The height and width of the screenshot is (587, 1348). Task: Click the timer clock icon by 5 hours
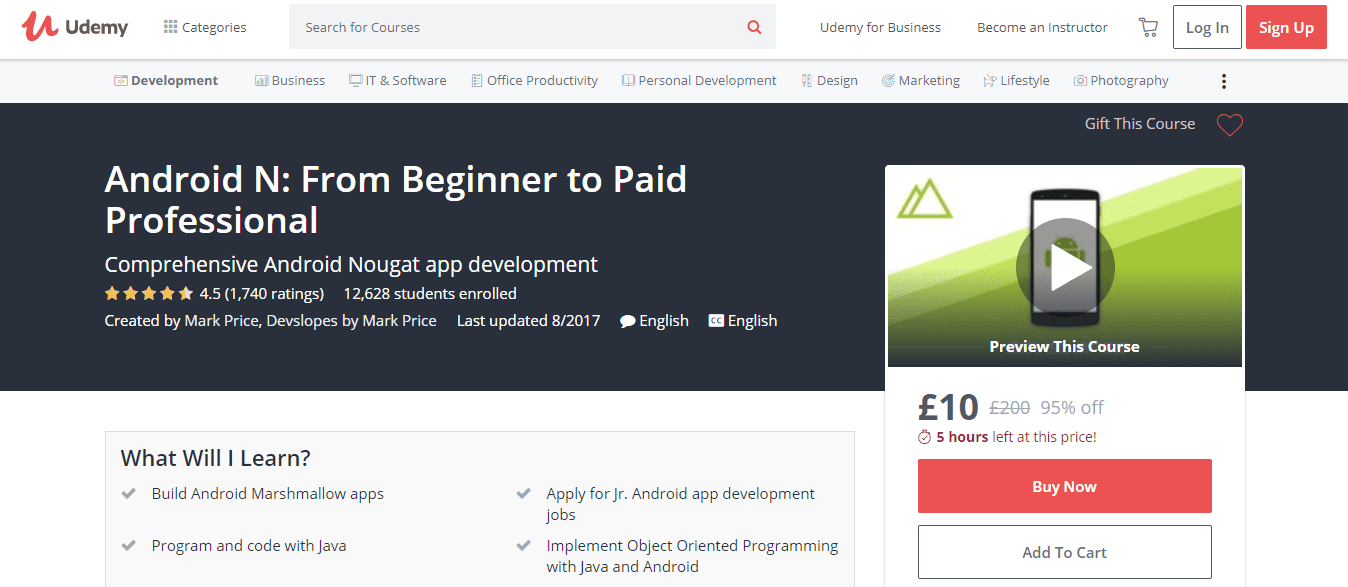(x=924, y=437)
